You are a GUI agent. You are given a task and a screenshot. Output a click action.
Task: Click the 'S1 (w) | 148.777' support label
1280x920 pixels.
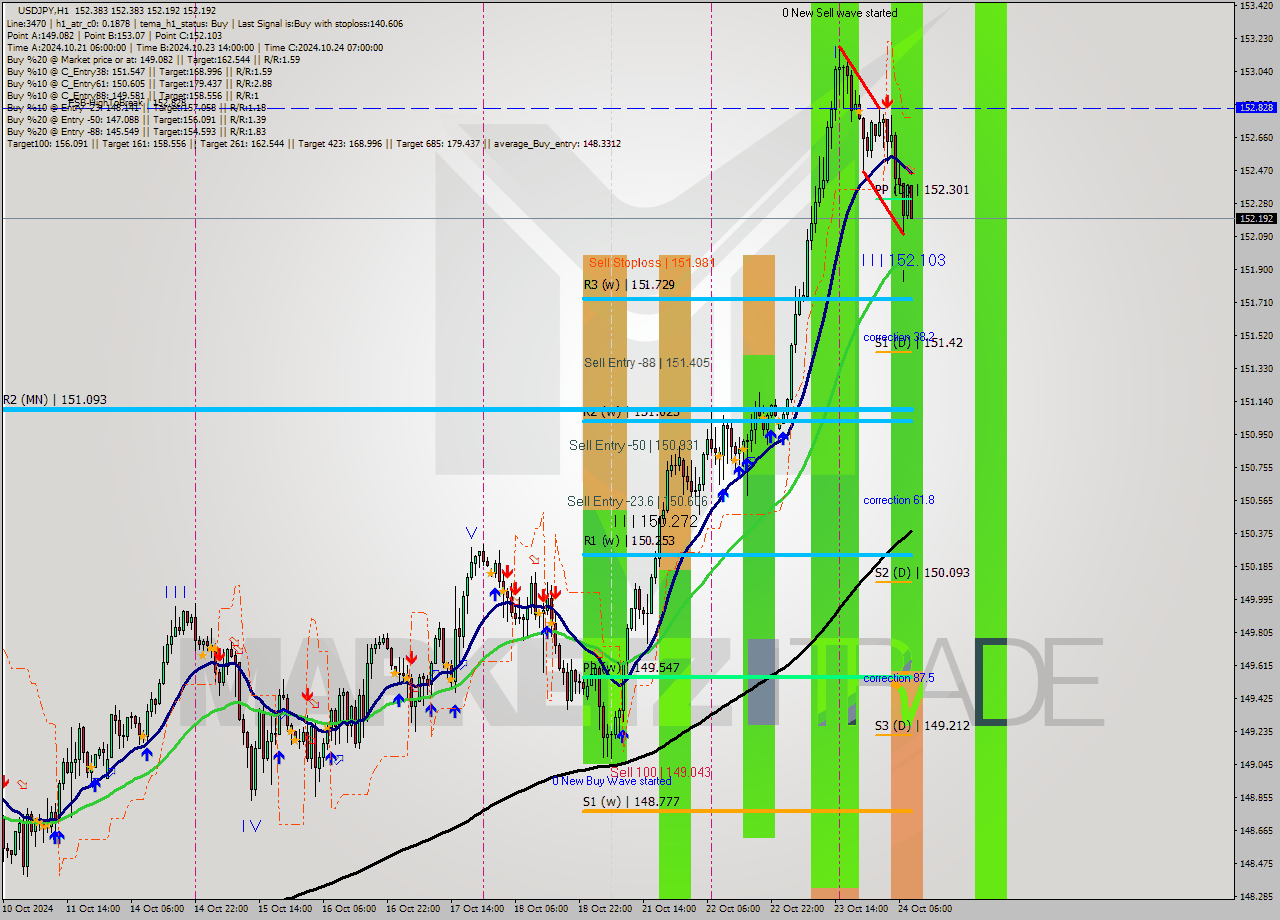click(630, 802)
